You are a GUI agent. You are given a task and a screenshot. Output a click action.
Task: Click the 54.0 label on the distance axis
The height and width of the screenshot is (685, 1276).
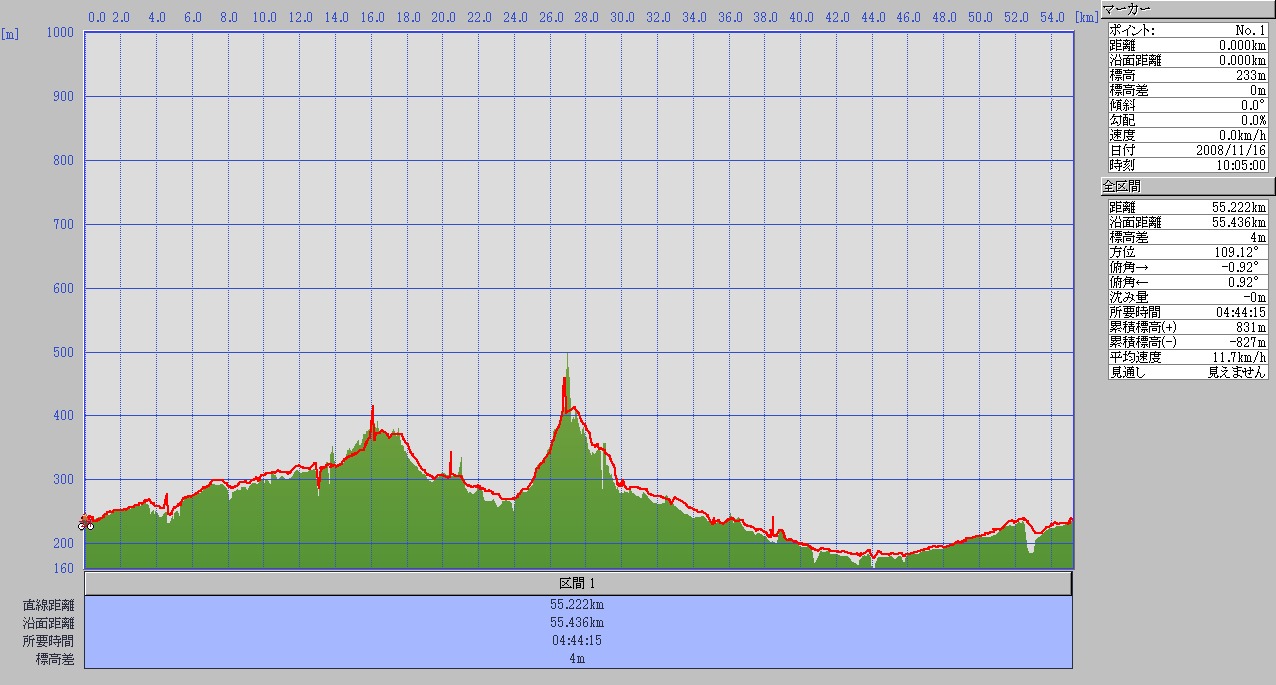[x=1050, y=17]
